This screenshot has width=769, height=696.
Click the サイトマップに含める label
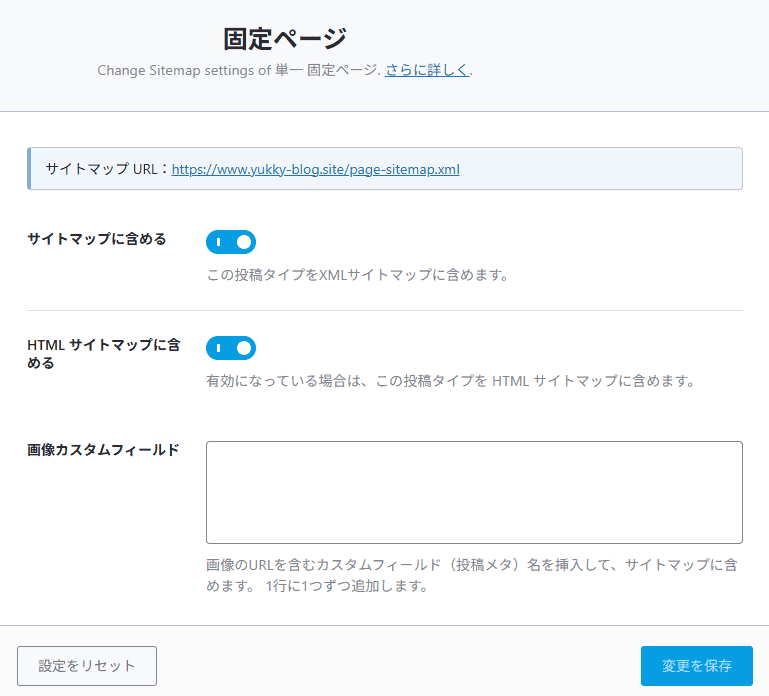point(97,239)
